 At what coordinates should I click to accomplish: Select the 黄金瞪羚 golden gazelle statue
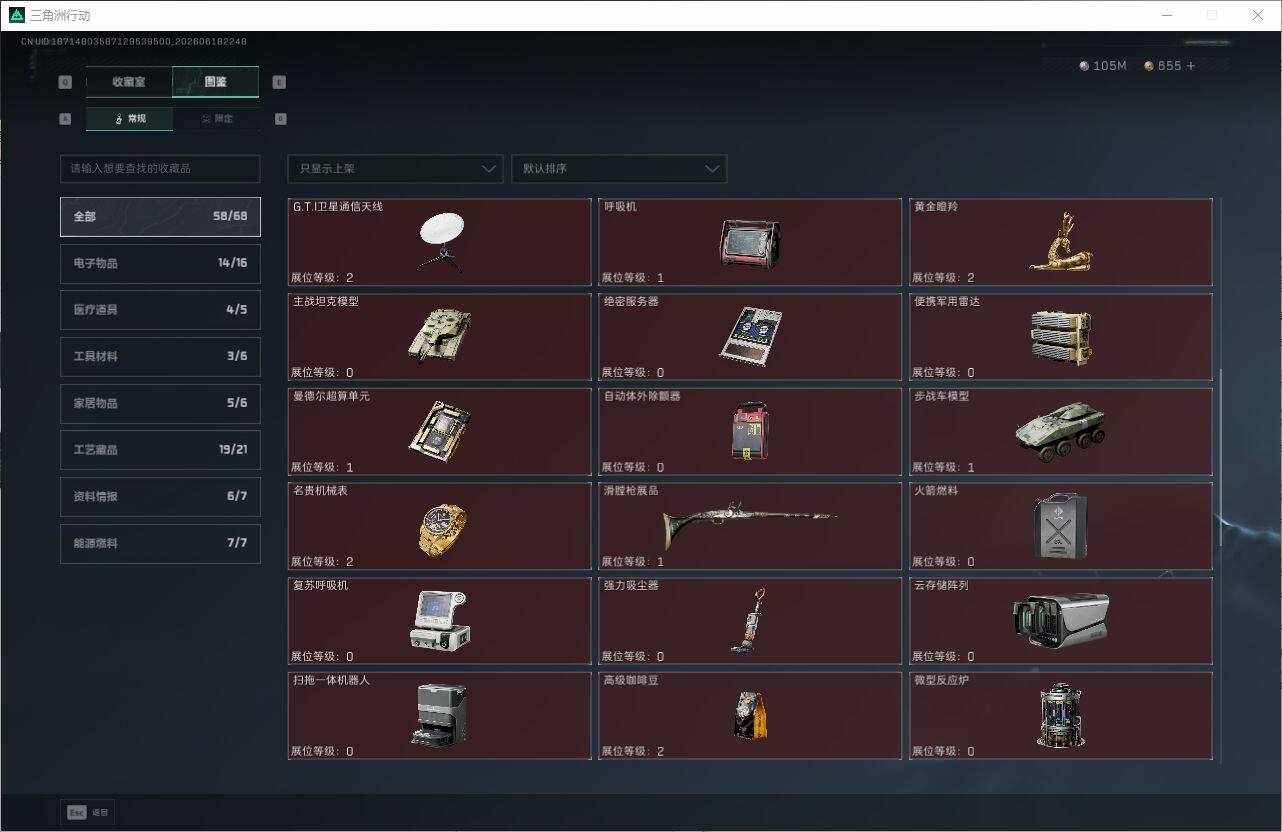1061,242
